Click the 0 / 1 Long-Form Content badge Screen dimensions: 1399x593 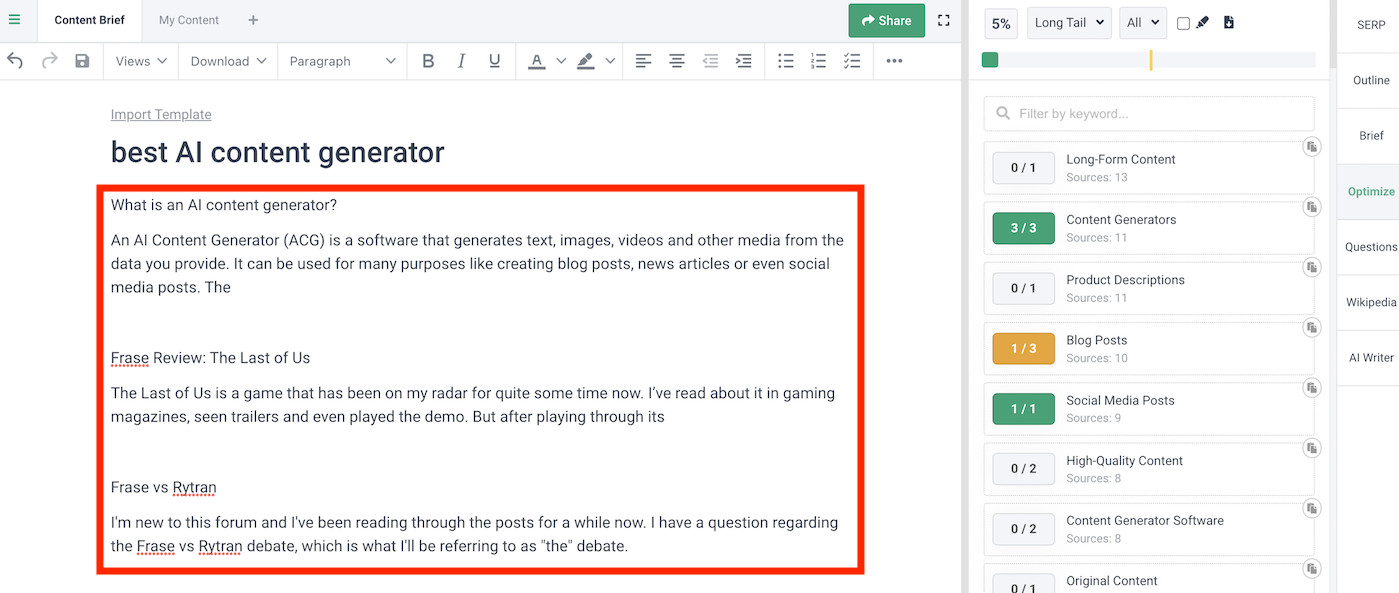point(1023,168)
